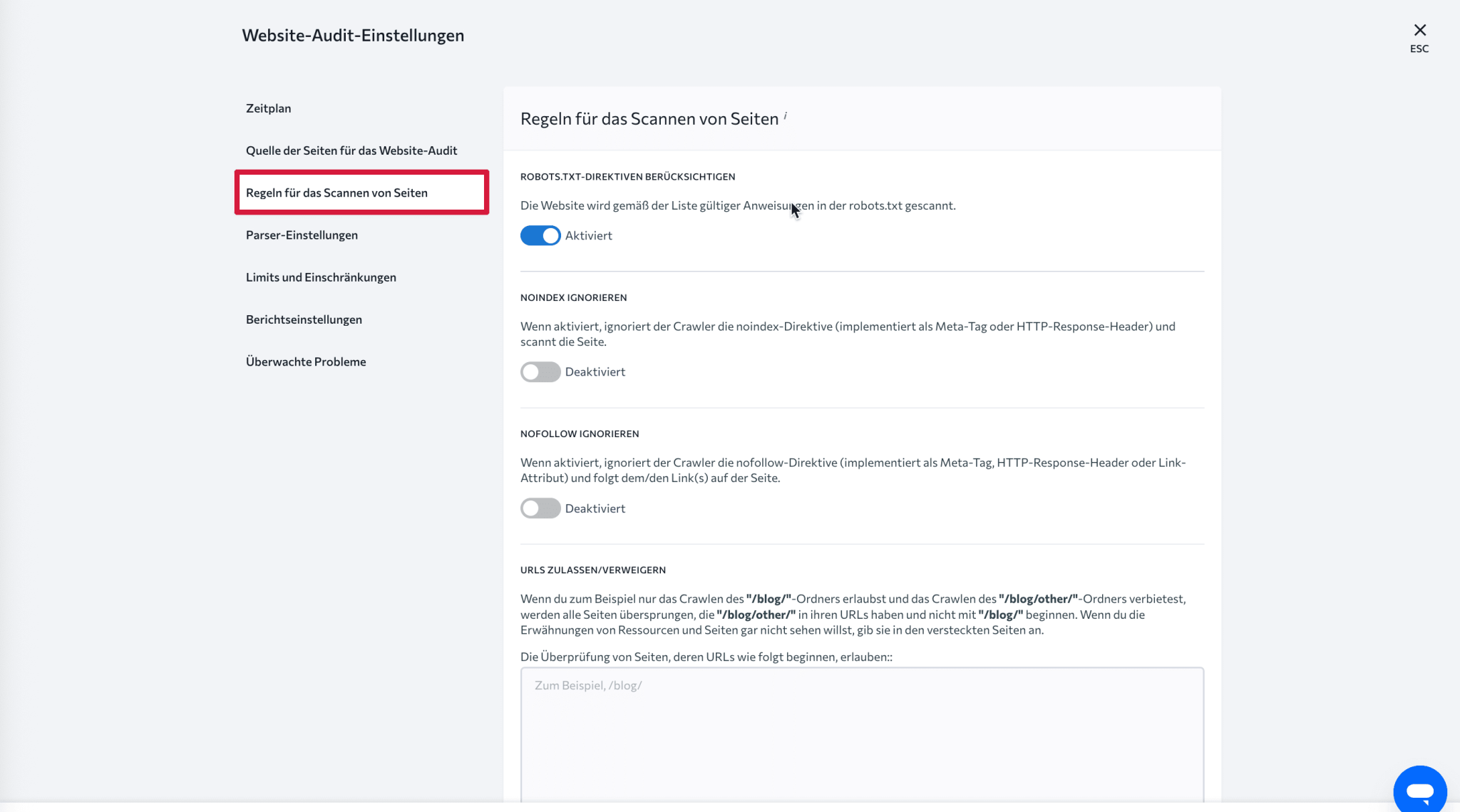Open the chat support bubble
The width and height of the screenshot is (1460, 812).
1419,790
